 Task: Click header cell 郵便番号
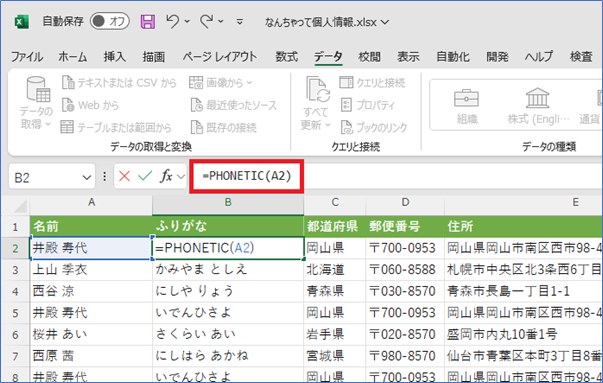pyautogui.click(x=405, y=226)
